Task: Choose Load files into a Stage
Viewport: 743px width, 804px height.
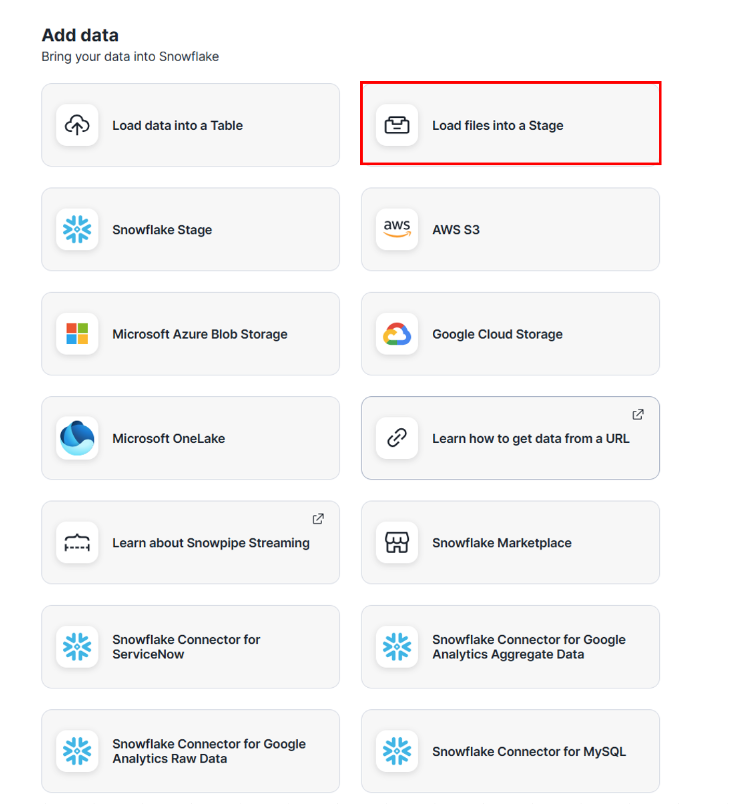Action: pyautogui.click(x=510, y=125)
